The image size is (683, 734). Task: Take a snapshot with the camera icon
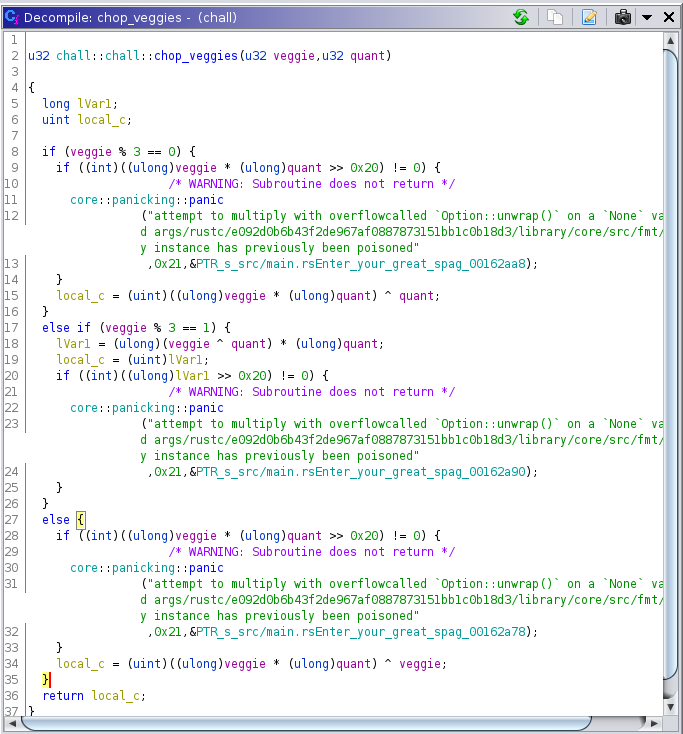623,18
